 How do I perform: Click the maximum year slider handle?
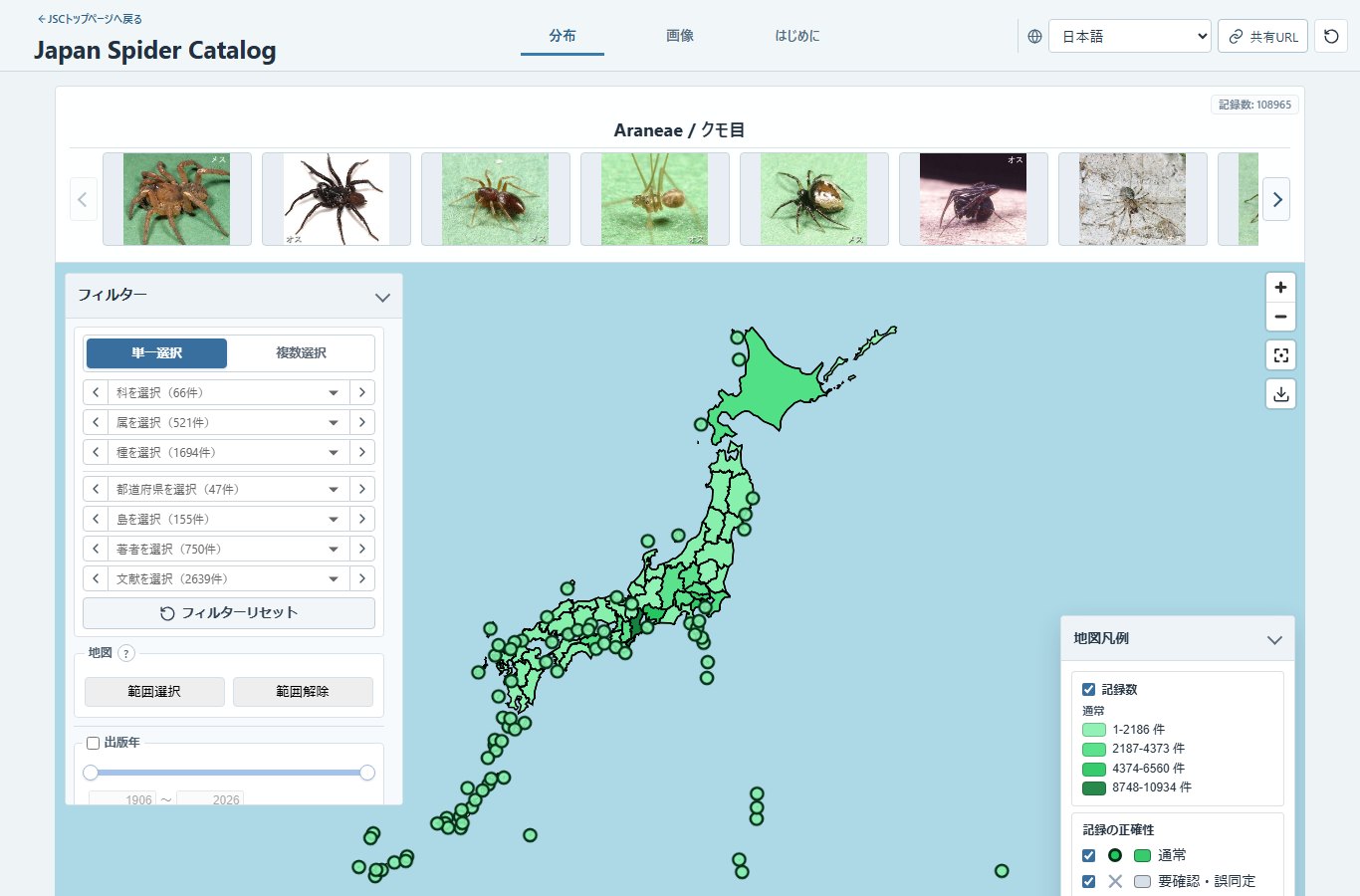(x=367, y=773)
